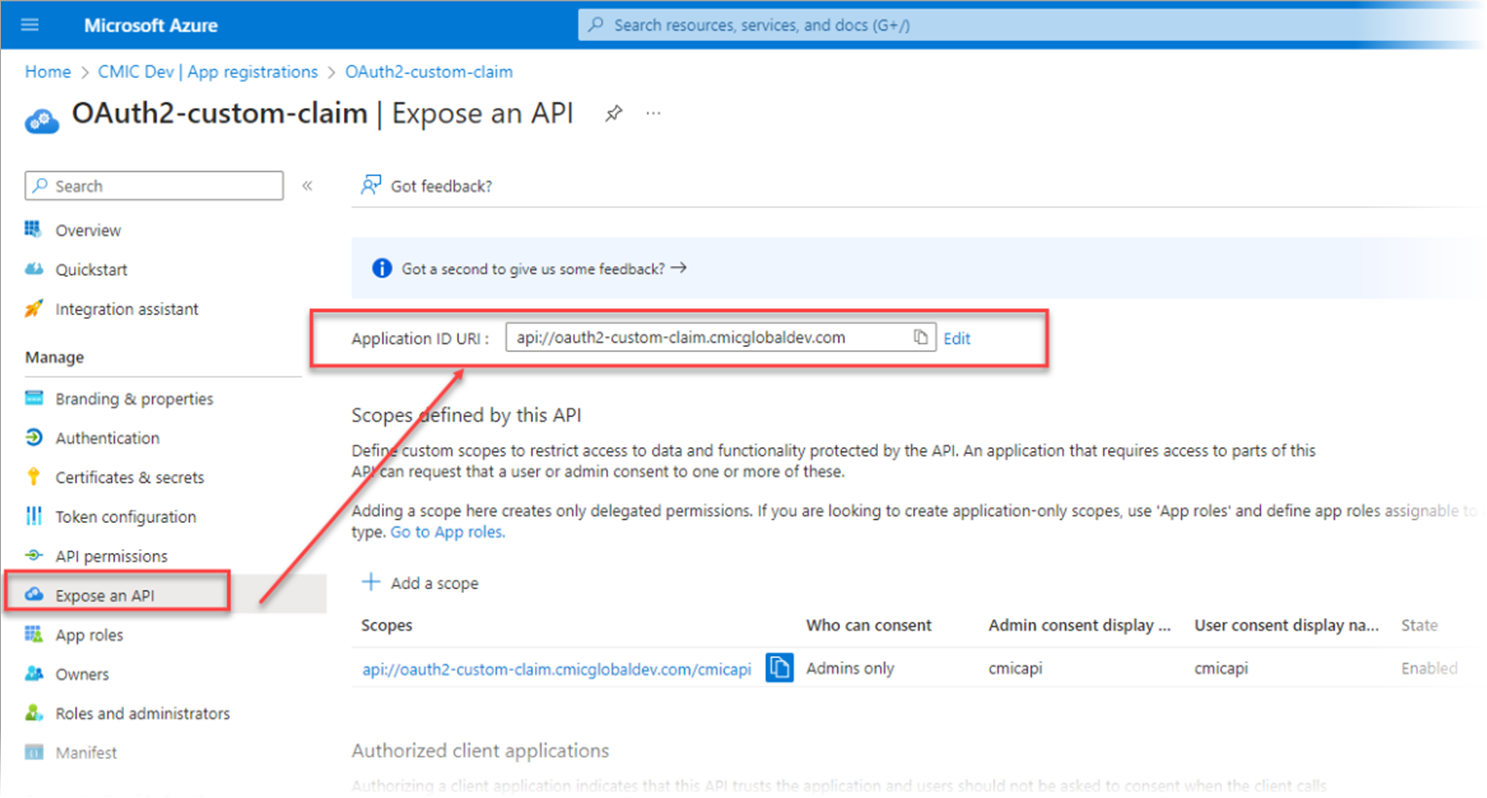
Task: Click the Scopes column header
Action: (387, 625)
